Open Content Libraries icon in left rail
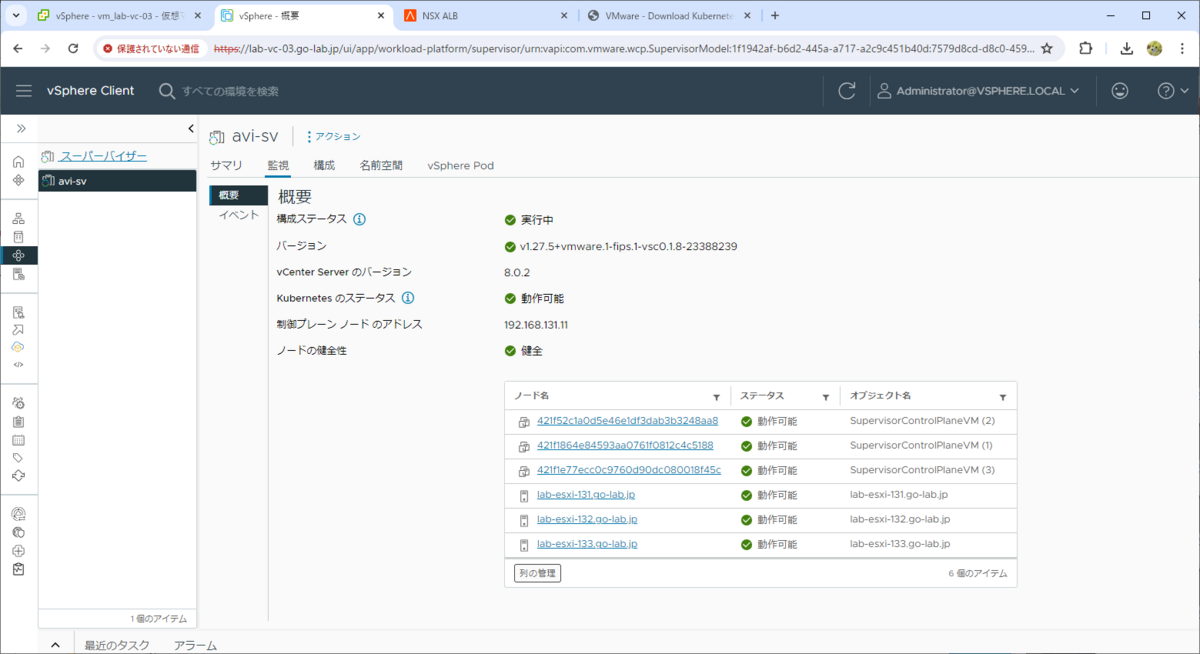 click(18, 237)
